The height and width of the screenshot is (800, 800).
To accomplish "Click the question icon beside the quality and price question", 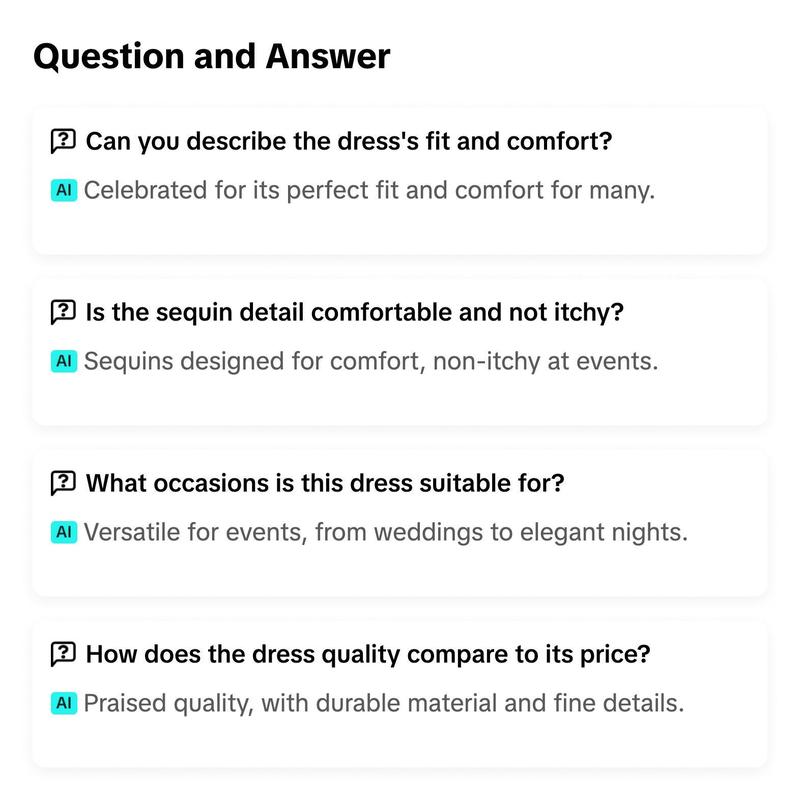I will (63, 655).
